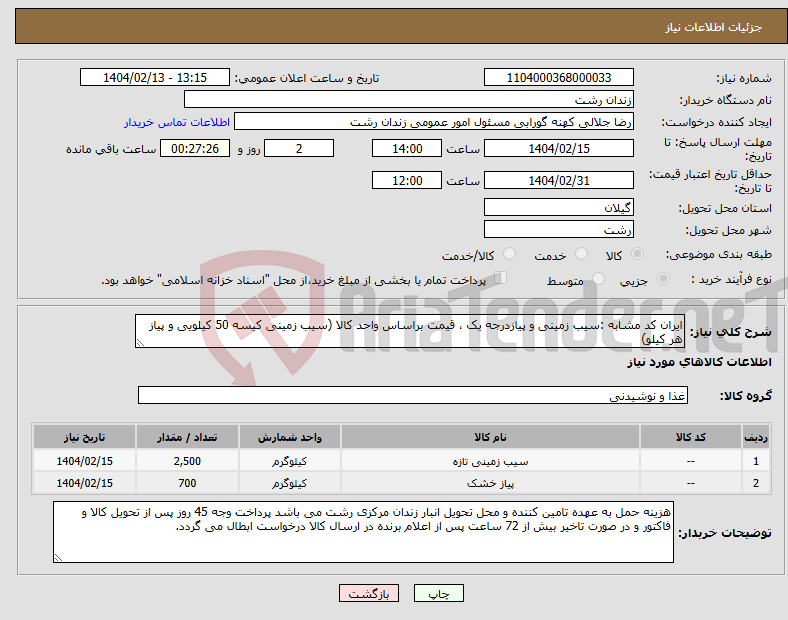Click the بازگشت back button
Screen dimensions: 788x620
tap(369, 593)
